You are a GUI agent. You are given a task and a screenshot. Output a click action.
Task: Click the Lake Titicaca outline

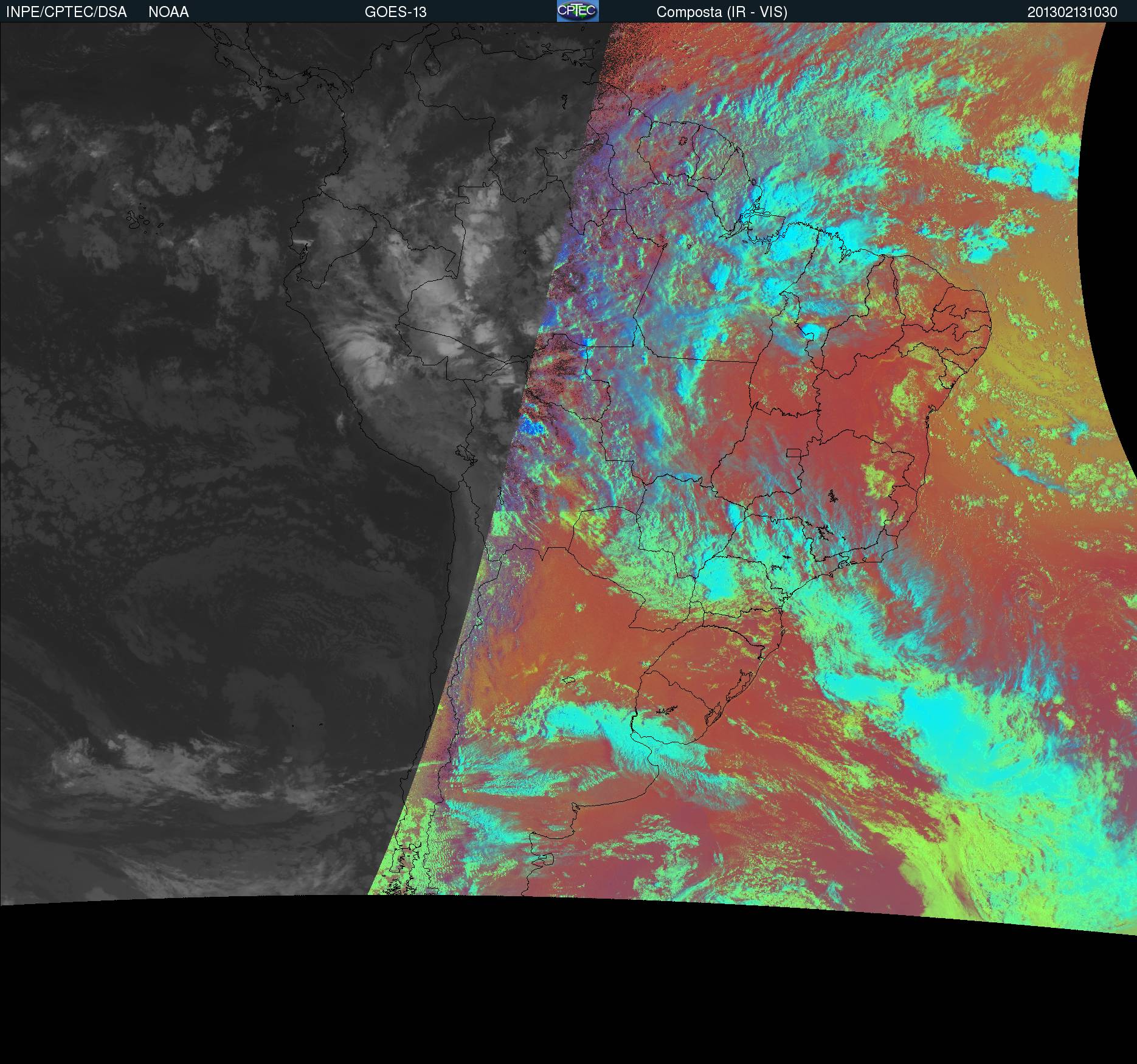click(466, 453)
